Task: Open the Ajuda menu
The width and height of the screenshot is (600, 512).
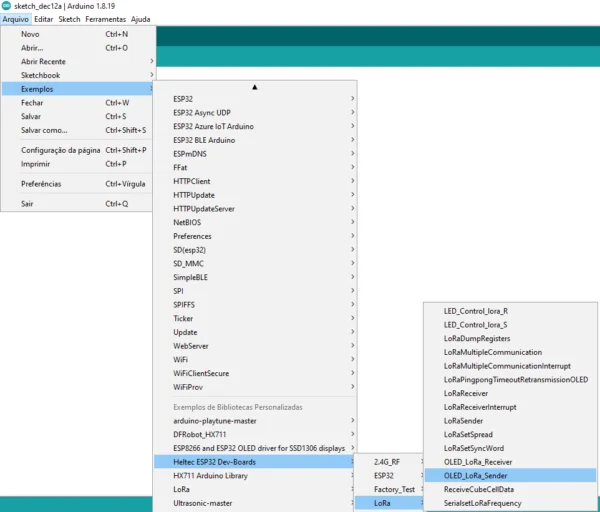Action: click(141, 19)
